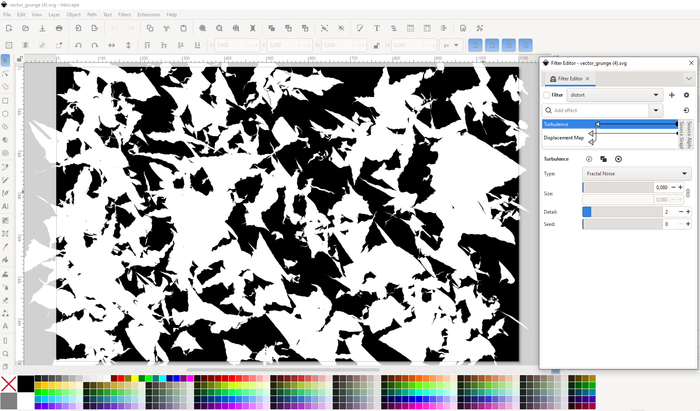Open filter settings gear icon

(686, 94)
